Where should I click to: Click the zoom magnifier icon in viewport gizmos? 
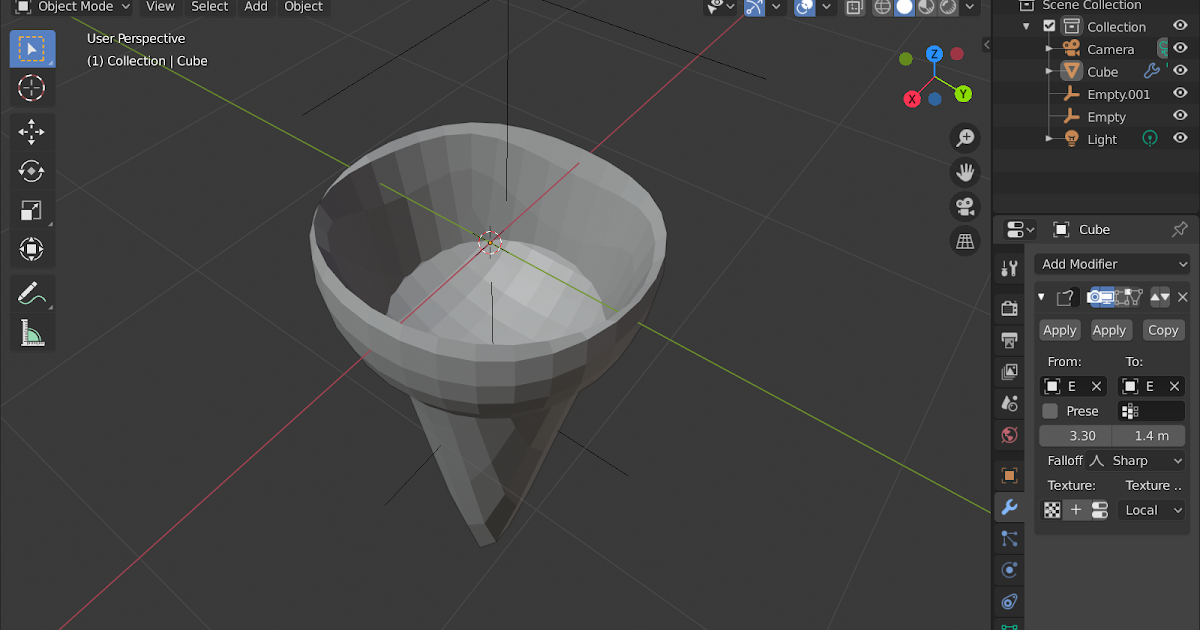pyautogui.click(x=964, y=137)
